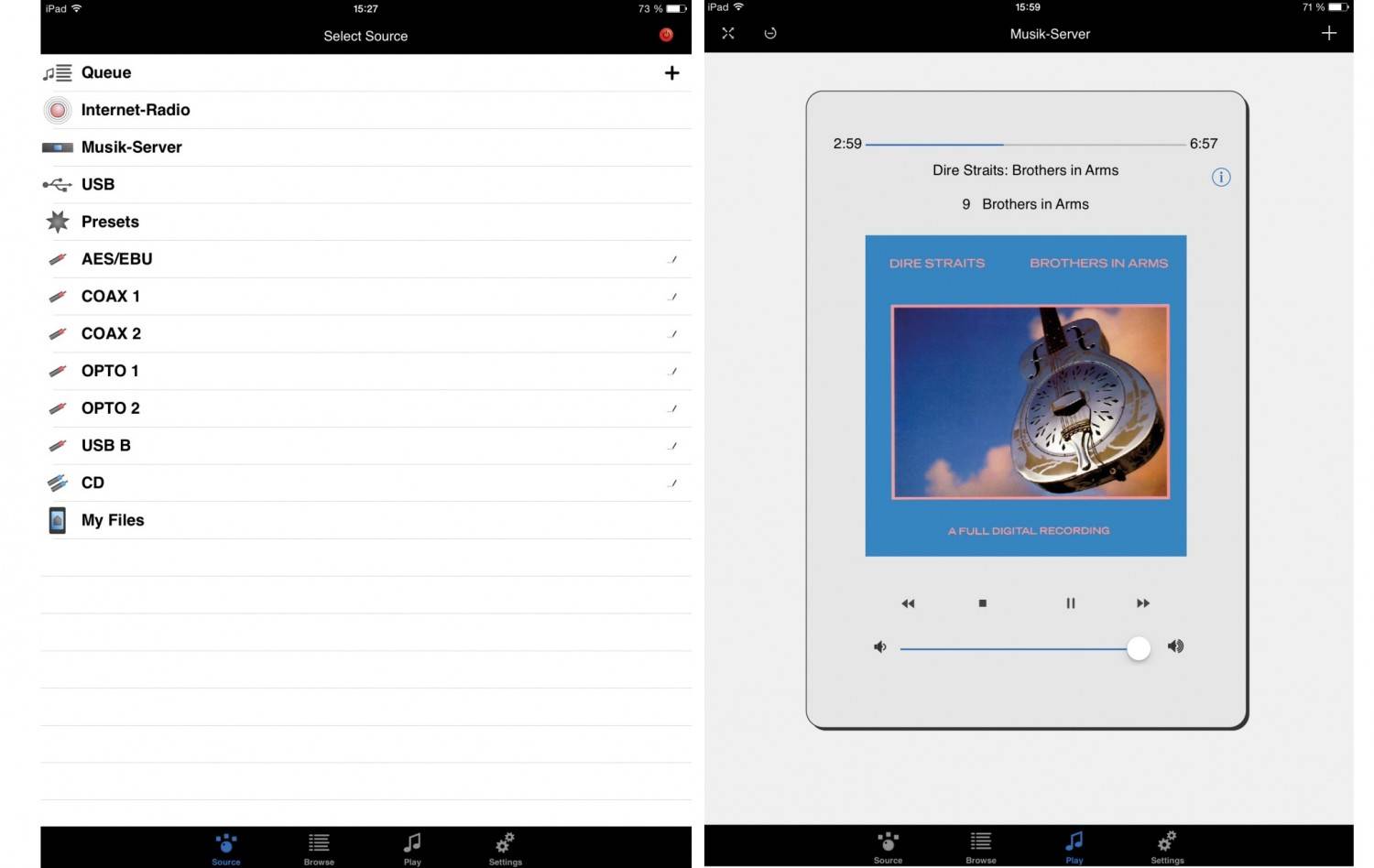This screenshot has height=868, width=1374.
Task: Select the OPTO 1 input label
Action: (x=110, y=371)
